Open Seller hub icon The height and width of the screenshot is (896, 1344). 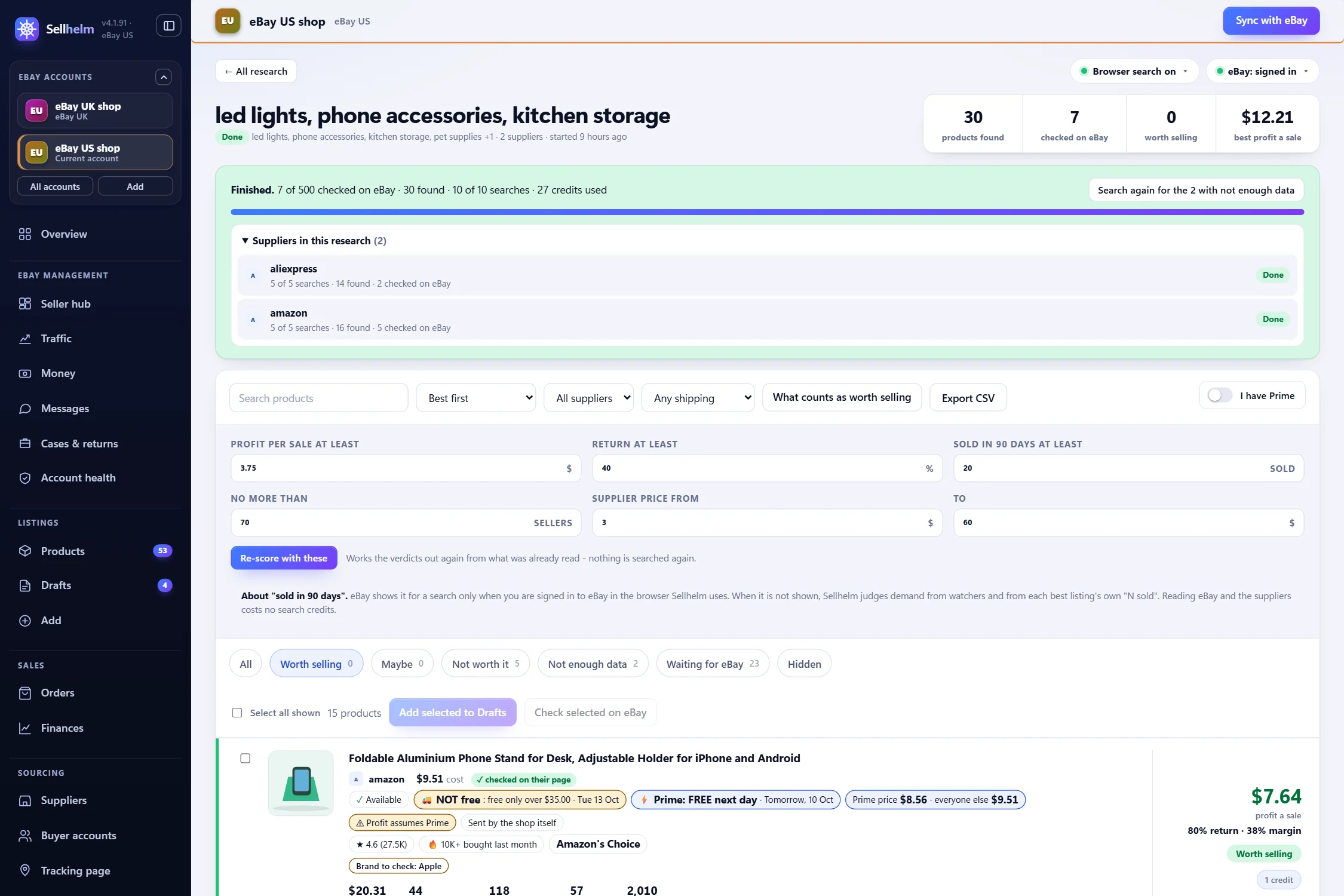point(25,304)
